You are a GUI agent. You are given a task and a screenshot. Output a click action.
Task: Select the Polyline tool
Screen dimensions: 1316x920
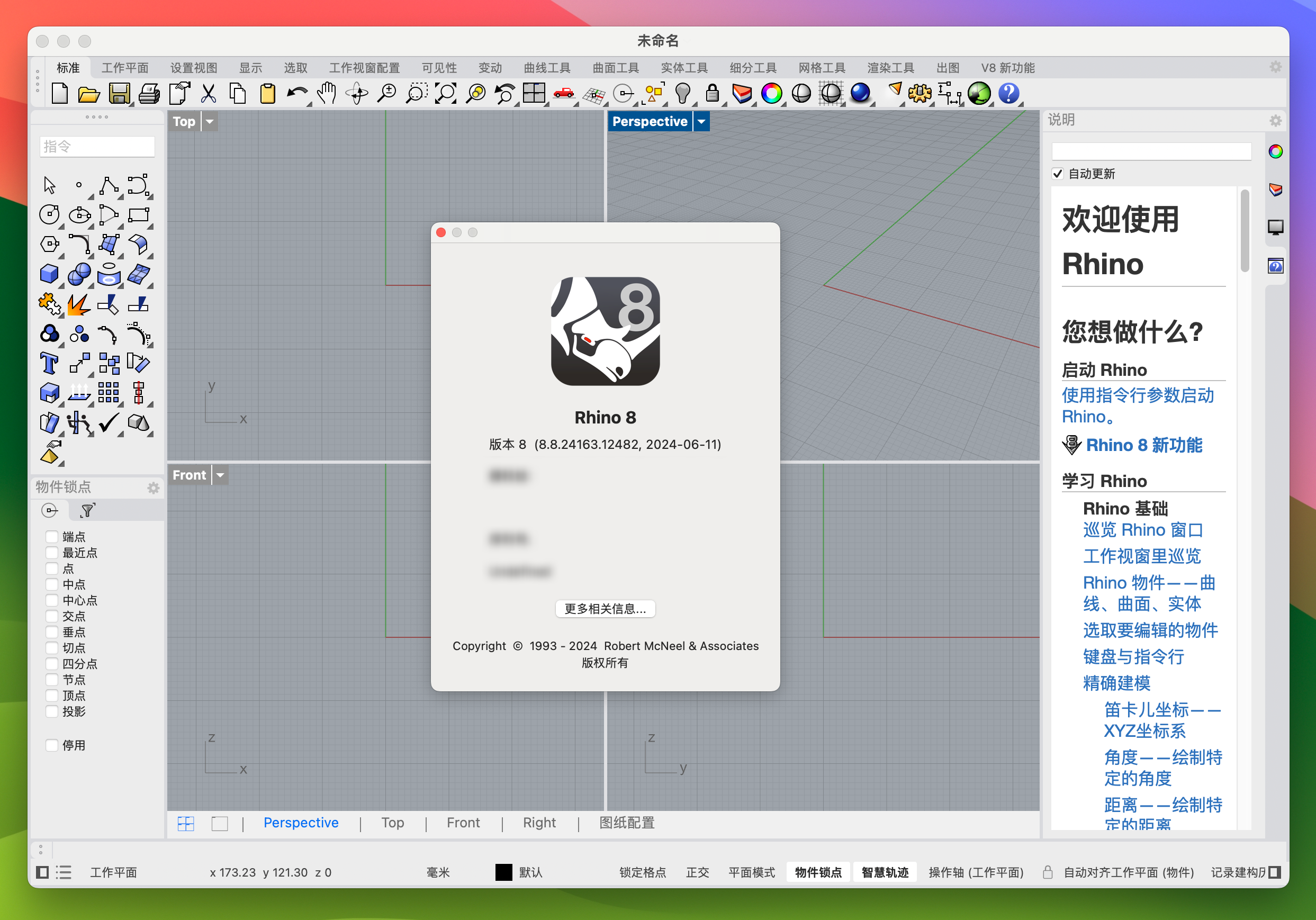click(109, 186)
